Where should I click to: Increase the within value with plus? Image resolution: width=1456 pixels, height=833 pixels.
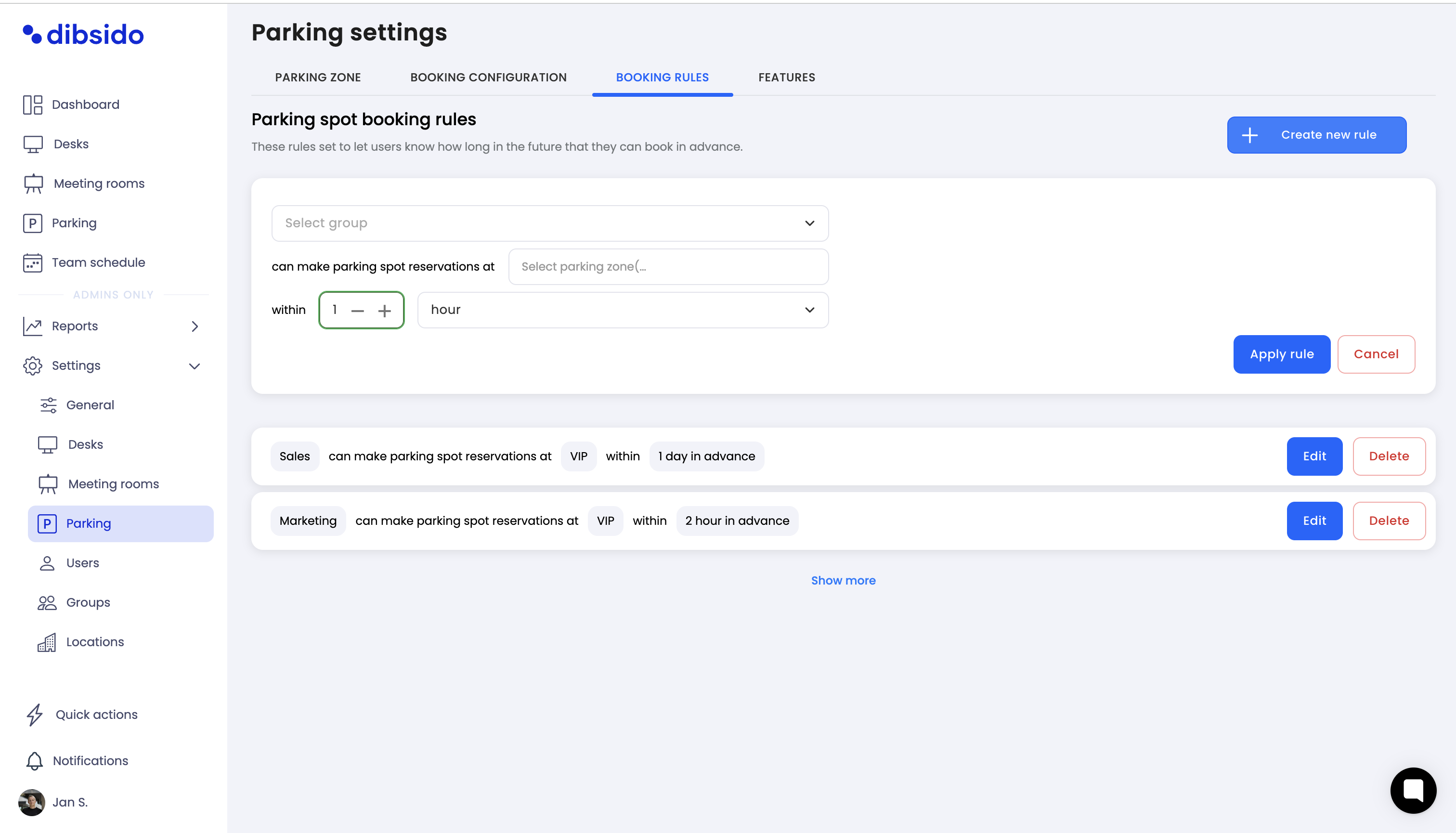(384, 311)
